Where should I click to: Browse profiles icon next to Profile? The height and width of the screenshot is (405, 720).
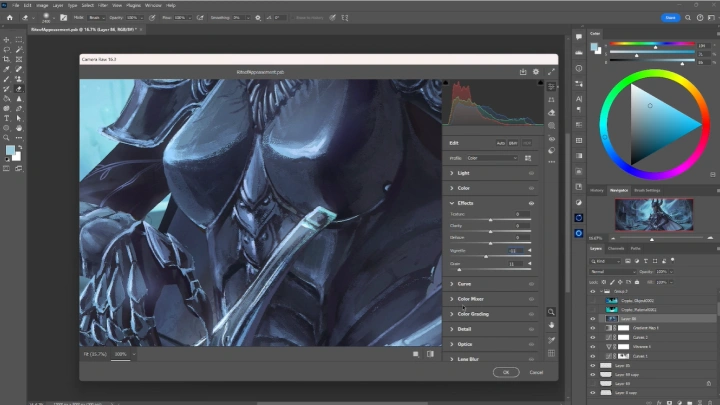coord(528,158)
